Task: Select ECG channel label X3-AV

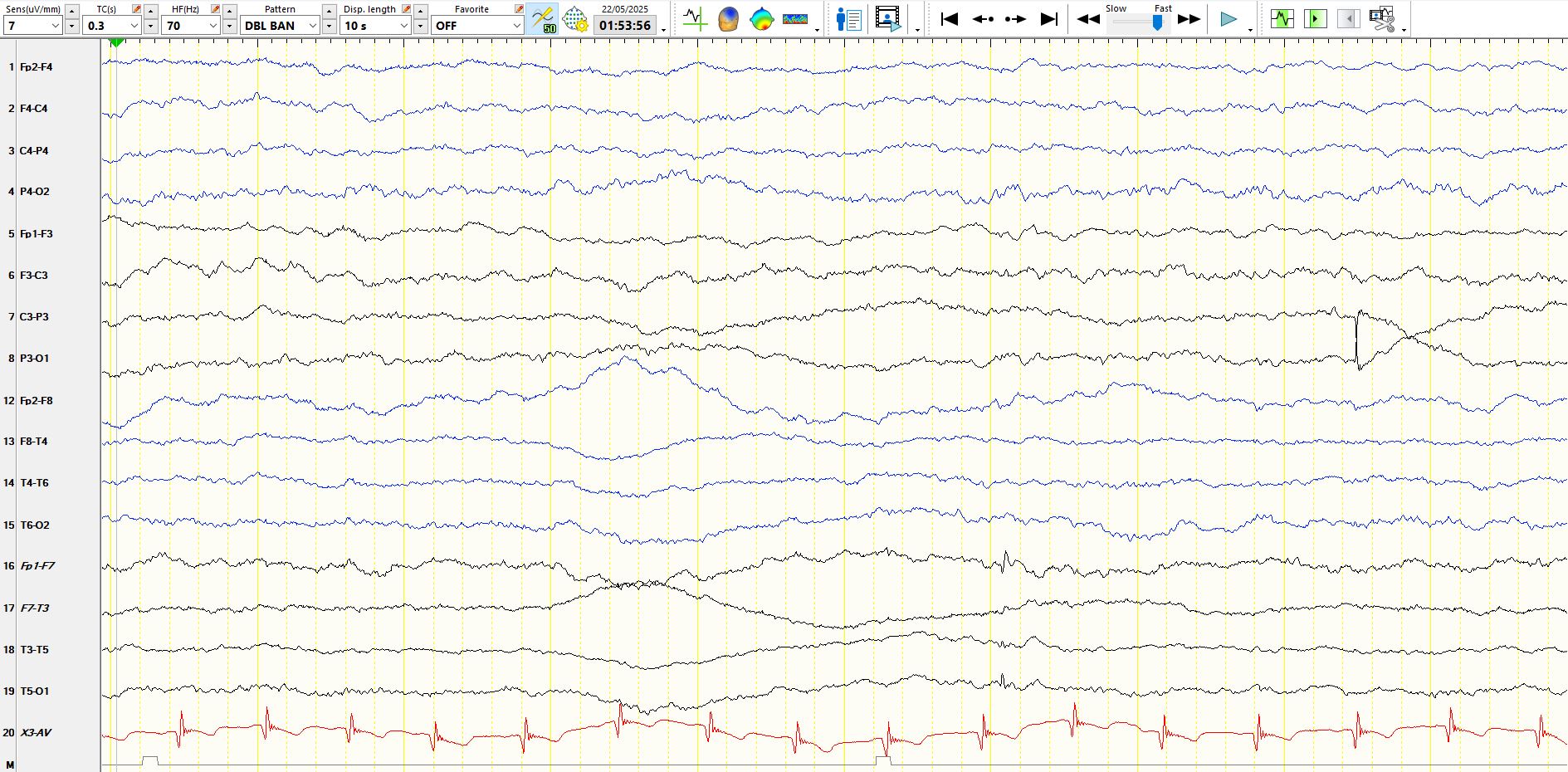Action: pos(36,733)
